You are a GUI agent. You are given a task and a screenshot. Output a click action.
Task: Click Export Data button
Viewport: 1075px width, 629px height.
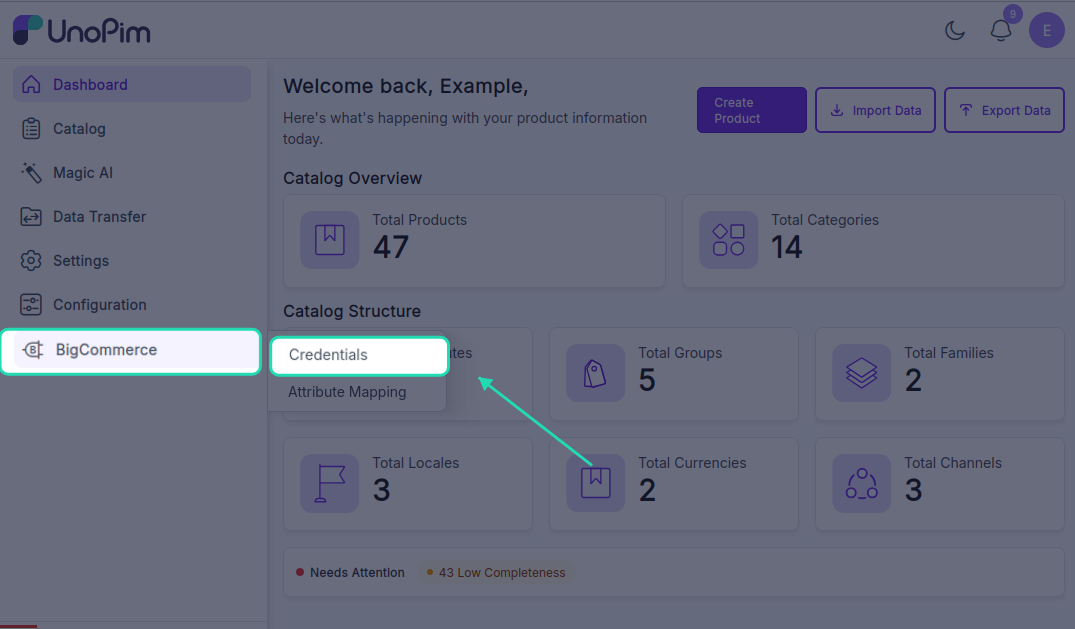coord(1004,110)
